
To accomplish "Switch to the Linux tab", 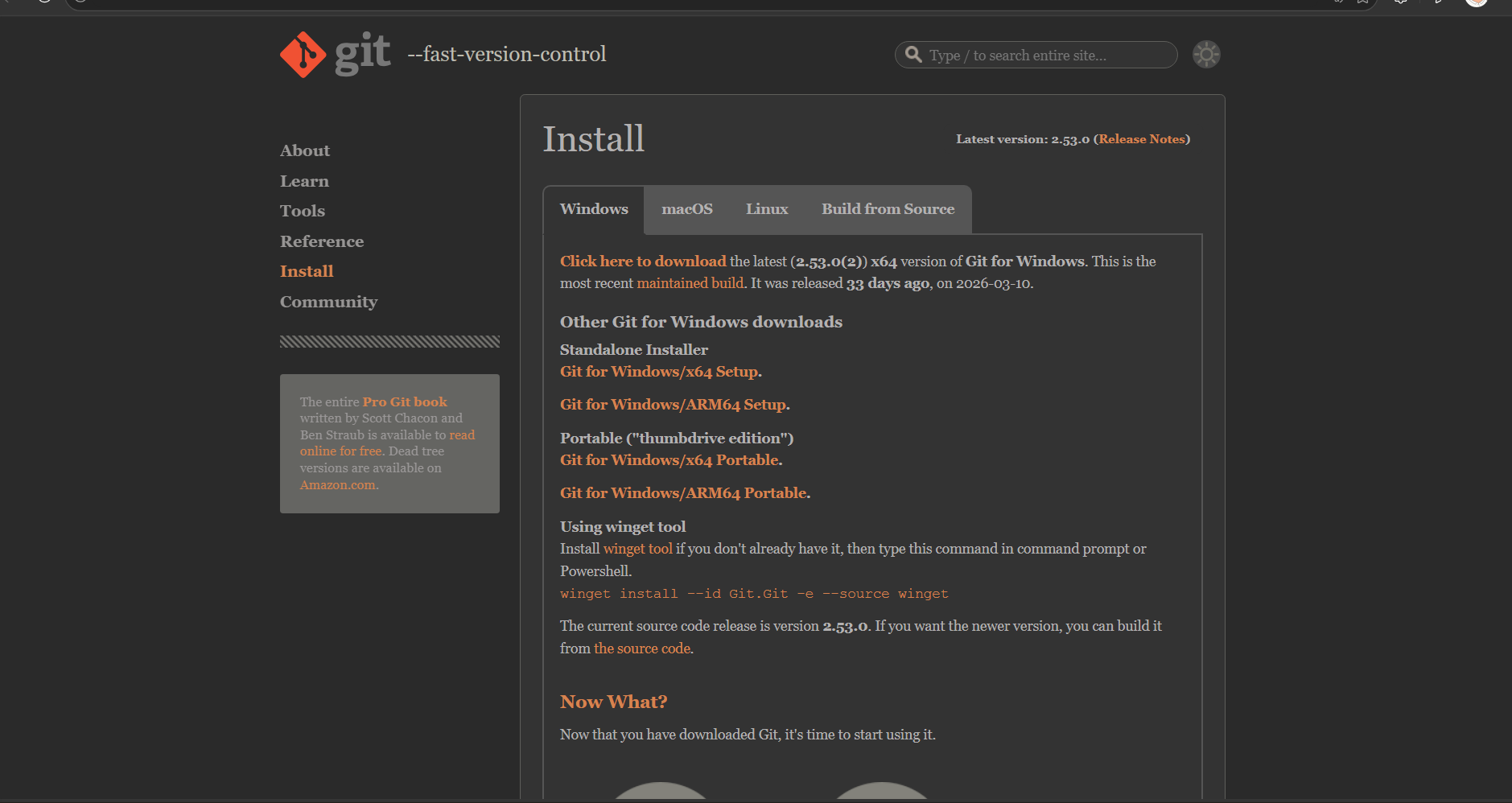I will pyautogui.click(x=766, y=209).
